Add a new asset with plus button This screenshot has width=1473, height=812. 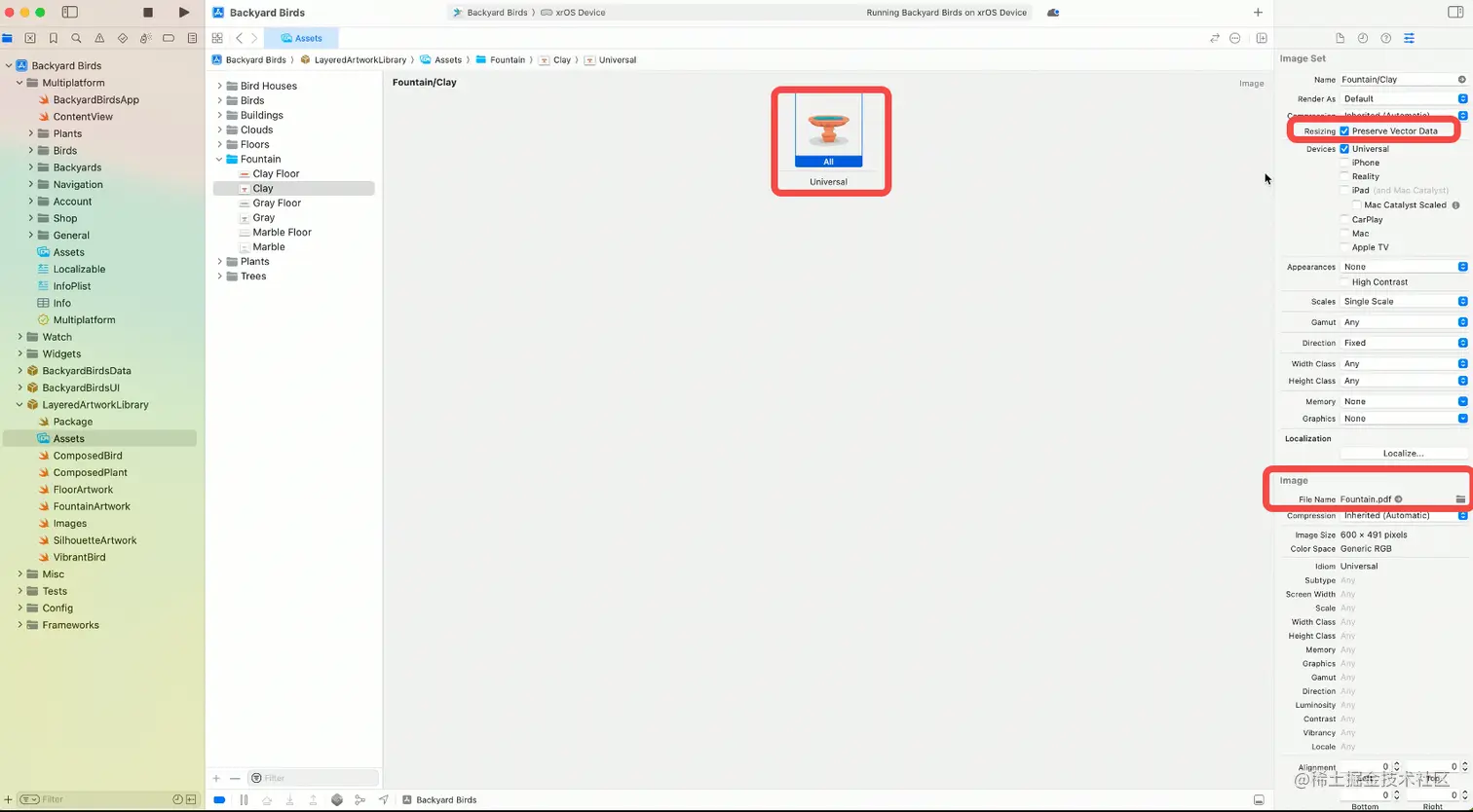pos(217,778)
